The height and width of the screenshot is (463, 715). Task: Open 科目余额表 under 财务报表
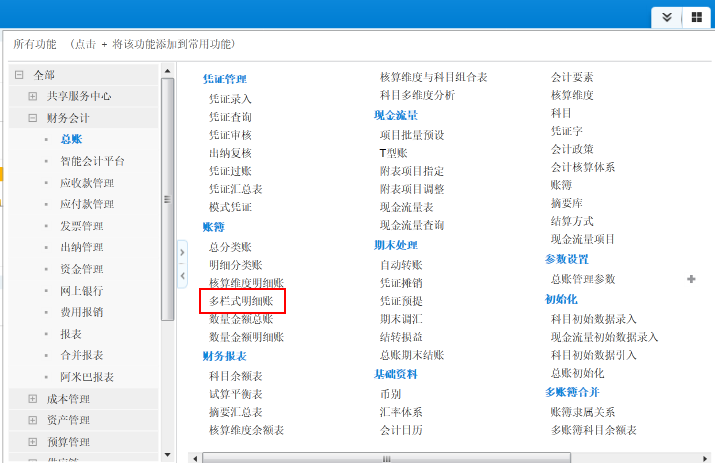pyautogui.click(x=235, y=376)
